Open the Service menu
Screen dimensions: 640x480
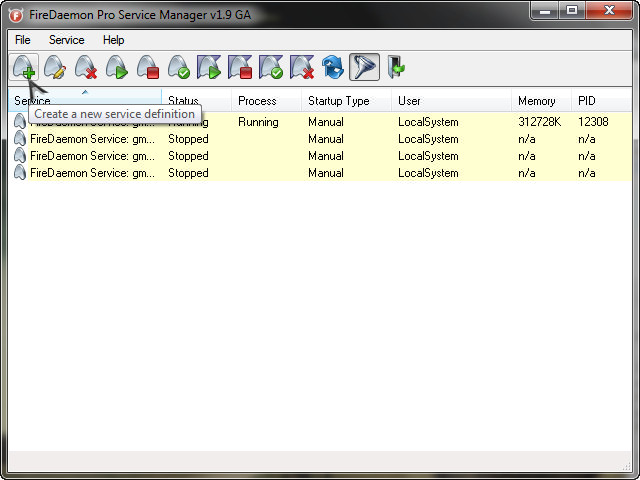[66, 40]
